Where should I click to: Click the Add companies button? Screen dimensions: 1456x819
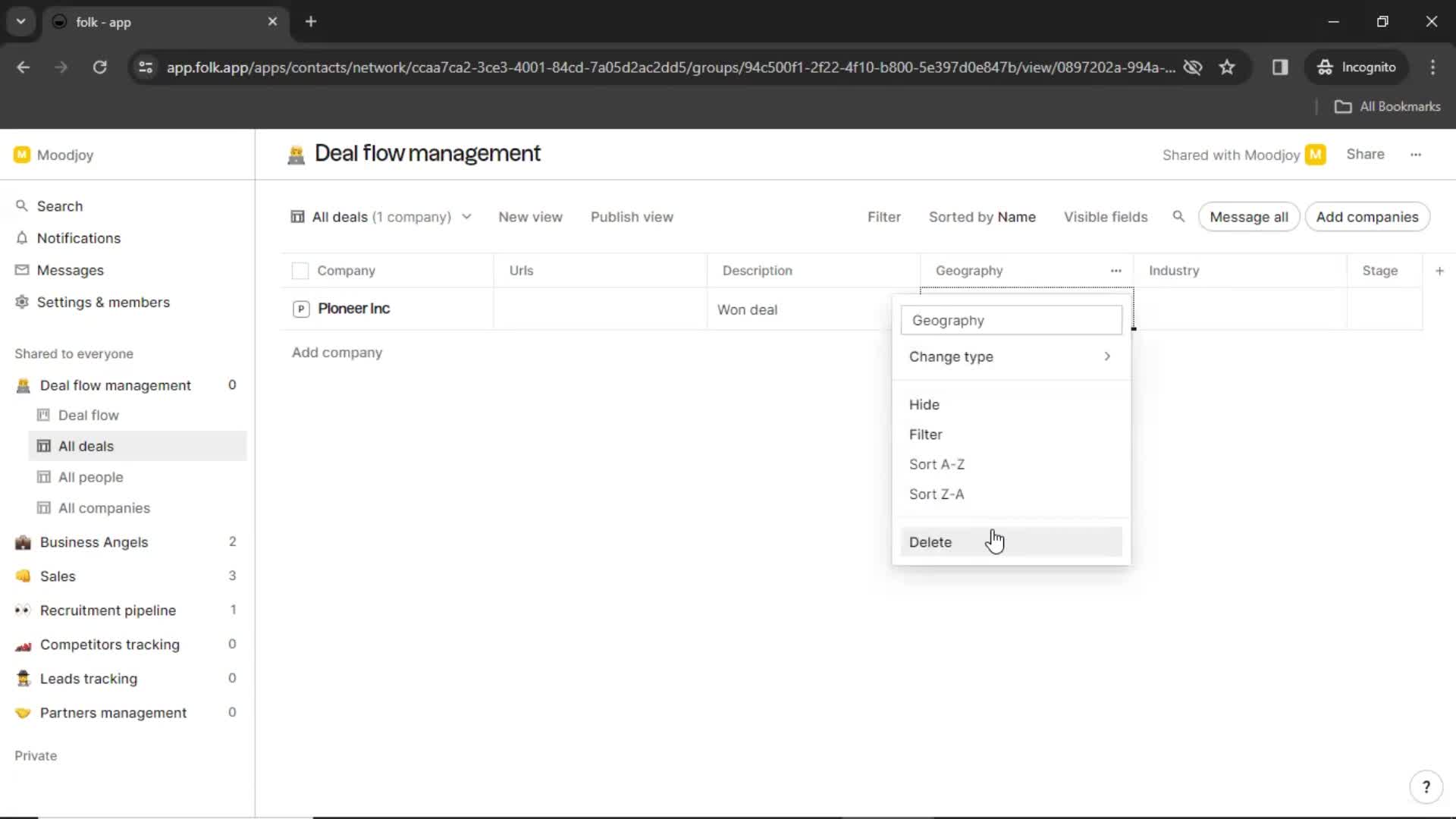[1367, 216]
